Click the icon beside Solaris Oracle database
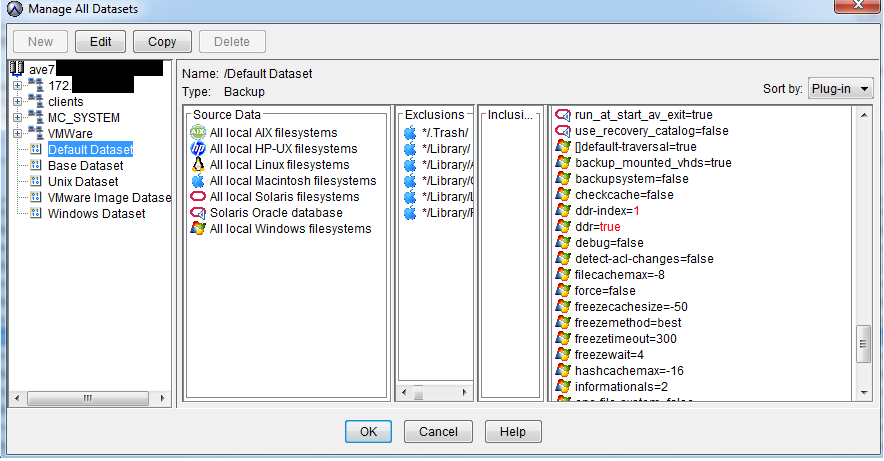The image size is (884, 461). click(x=198, y=212)
